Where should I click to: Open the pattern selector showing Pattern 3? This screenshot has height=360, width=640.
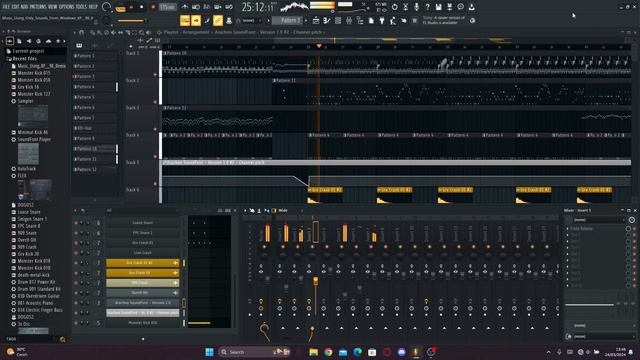(288, 20)
